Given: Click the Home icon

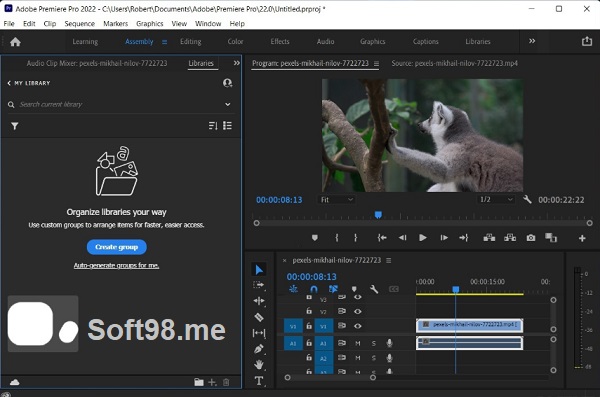Looking at the screenshot, I should [15, 42].
